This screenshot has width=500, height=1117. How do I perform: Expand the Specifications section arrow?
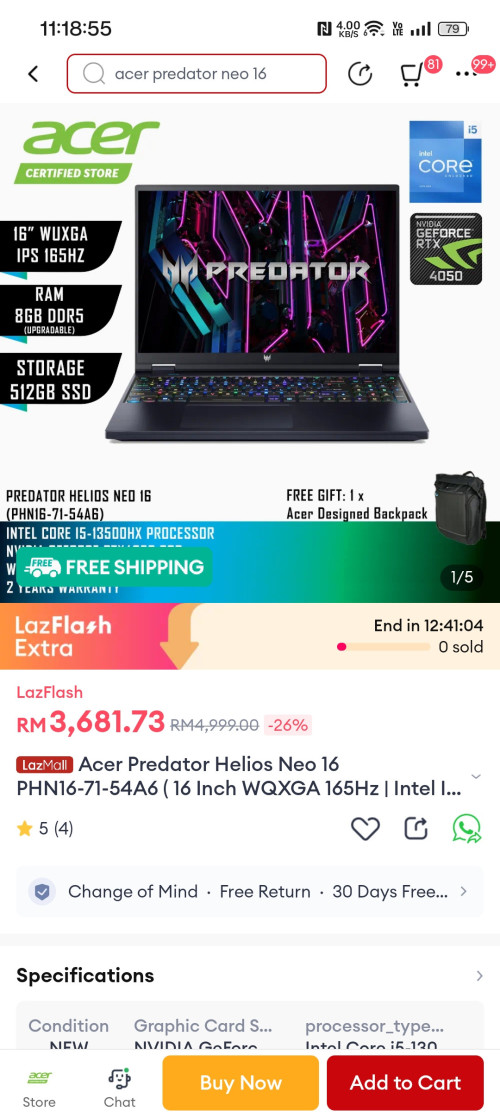tap(479, 975)
